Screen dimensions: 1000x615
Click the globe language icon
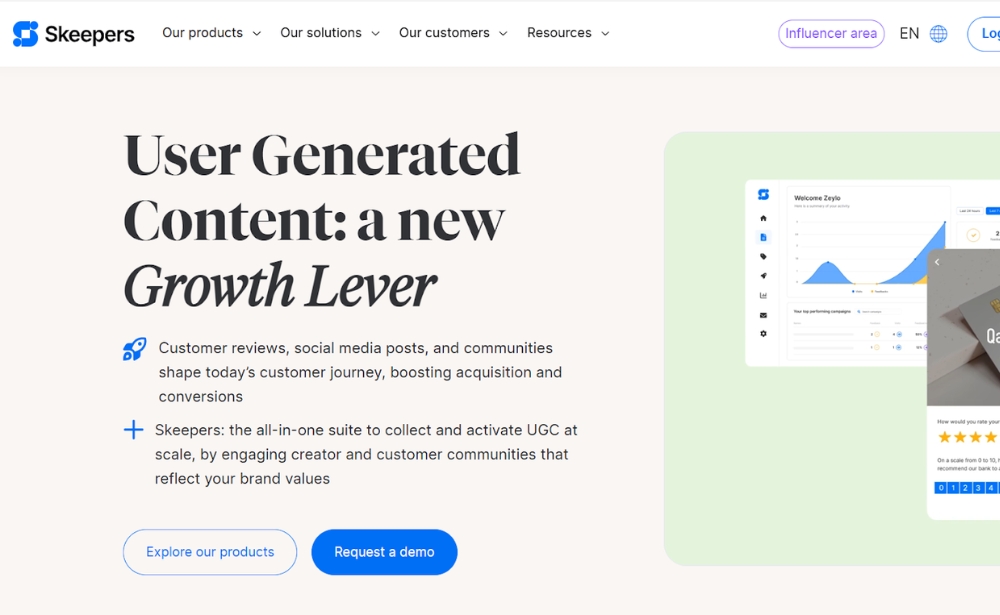[938, 34]
